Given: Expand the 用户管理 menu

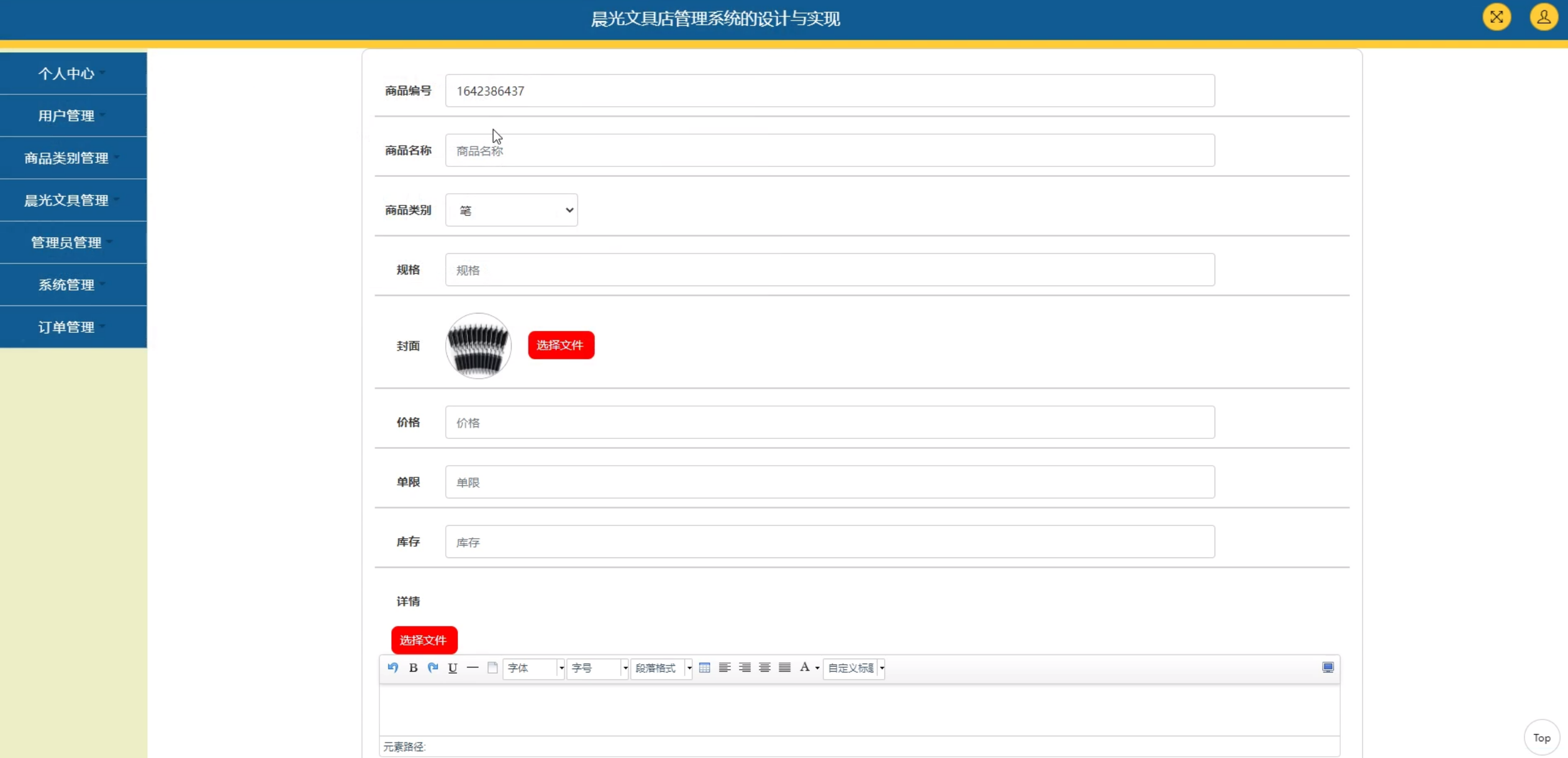Looking at the screenshot, I should pos(73,115).
